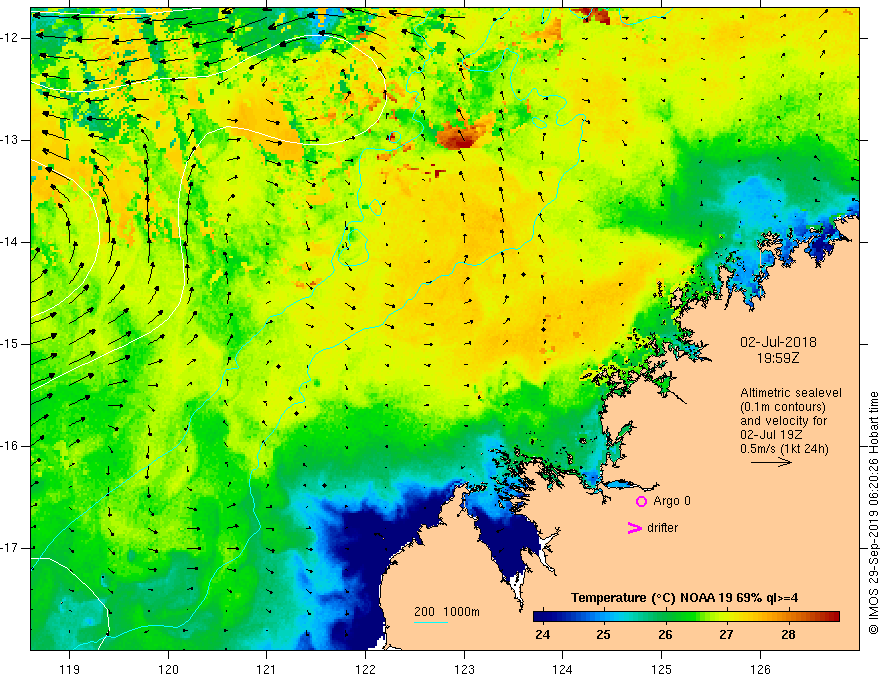The image size is (880, 680).
Task: Click the '200 1000m' depth label
Action: tap(447, 612)
